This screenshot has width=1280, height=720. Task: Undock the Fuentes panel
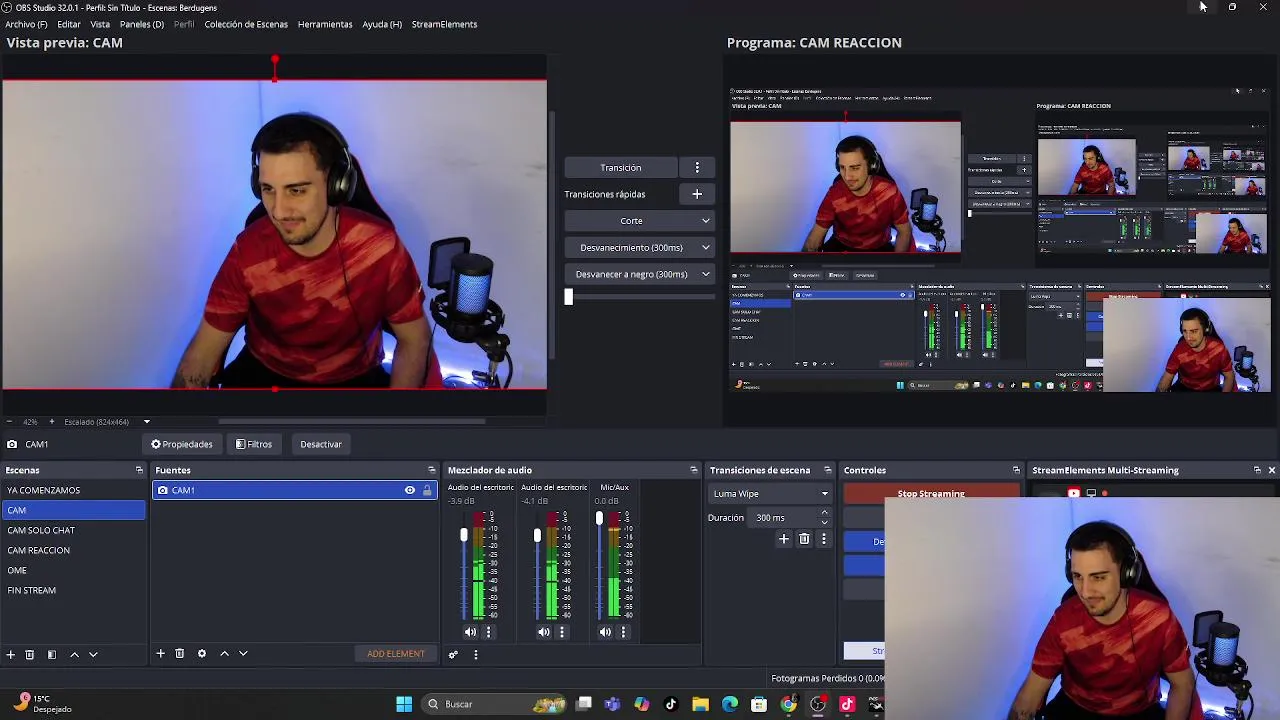tap(432, 470)
